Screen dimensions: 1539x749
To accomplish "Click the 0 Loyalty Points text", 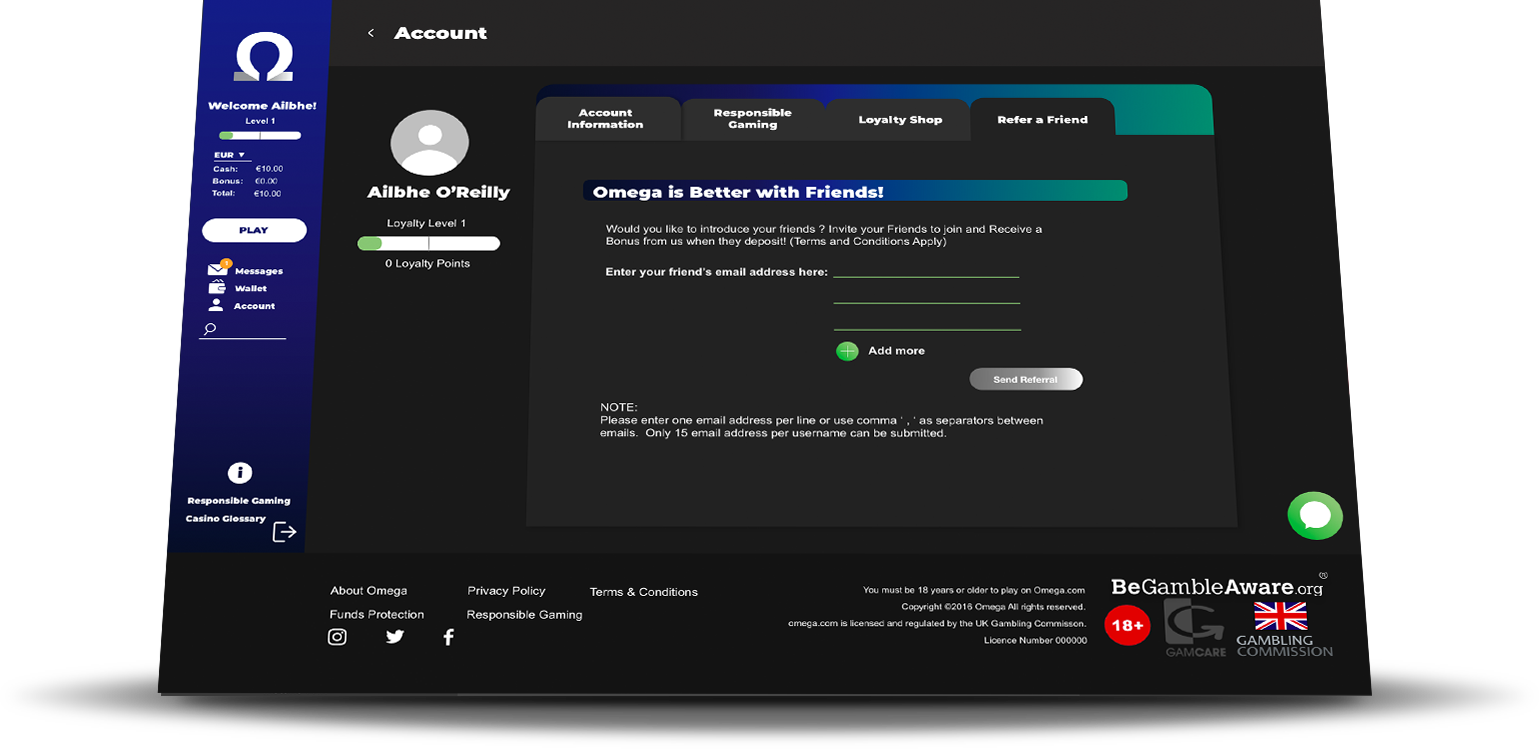I will pyautogui.click(x=427, y=264).
